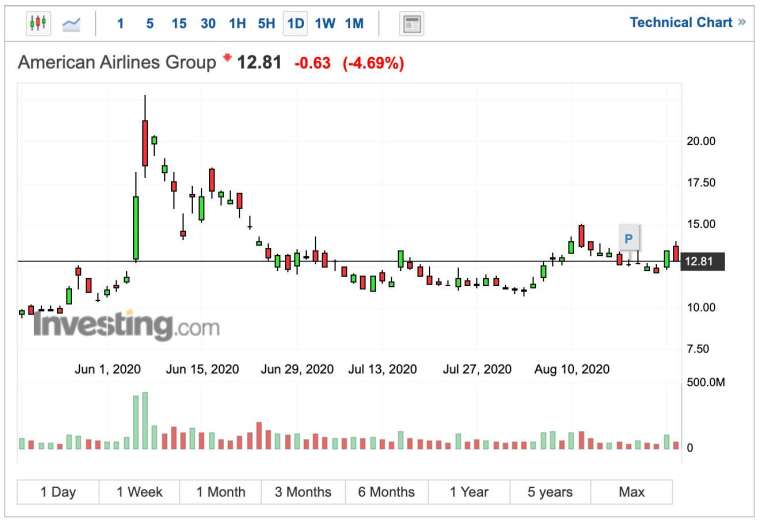Viewport: 760px width, 522px height.
Task: Click the -0.63 price change value
Action: click(313, 63)
